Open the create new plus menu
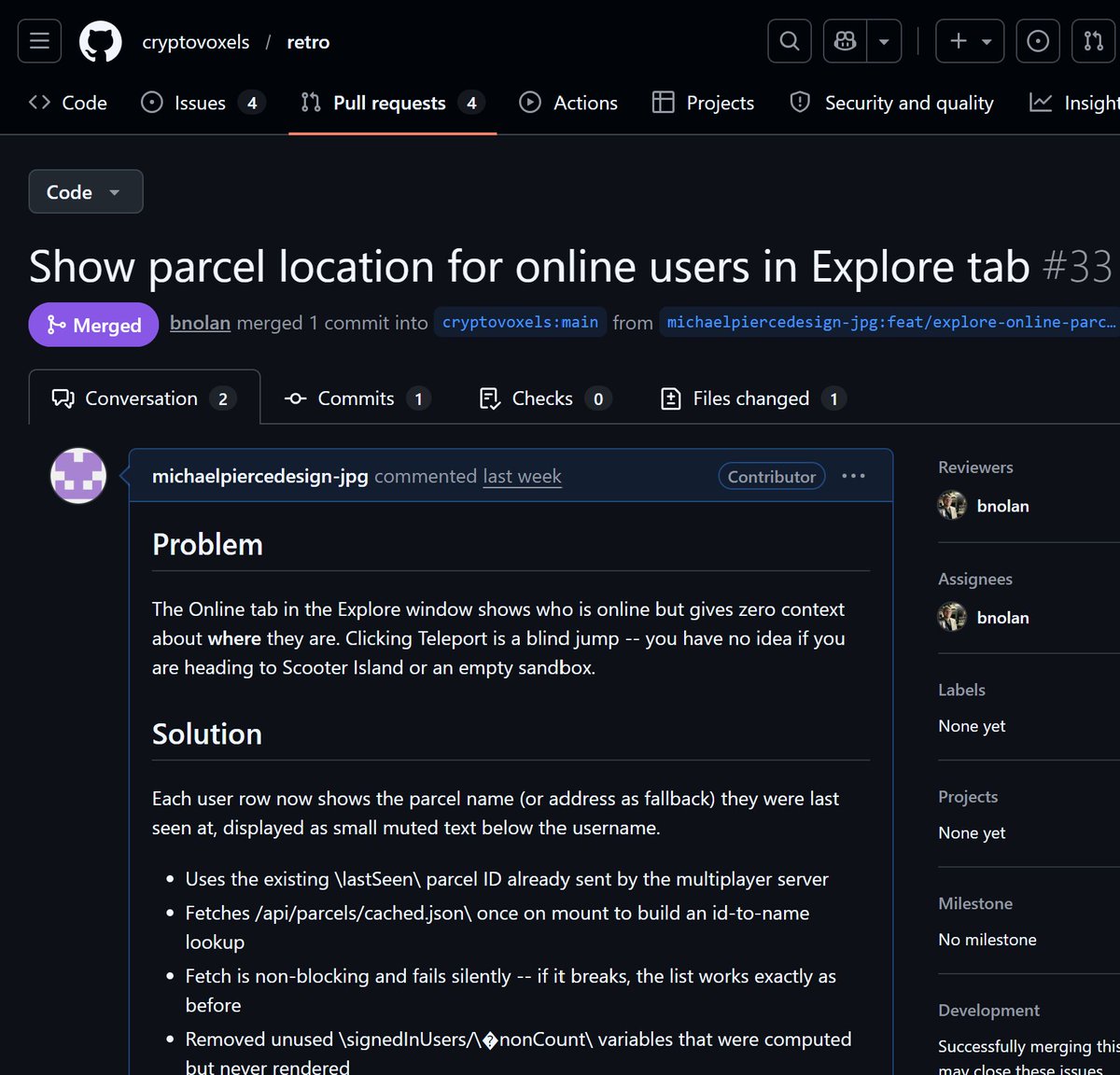1120x1075 pixels. [x=970, y=41]
